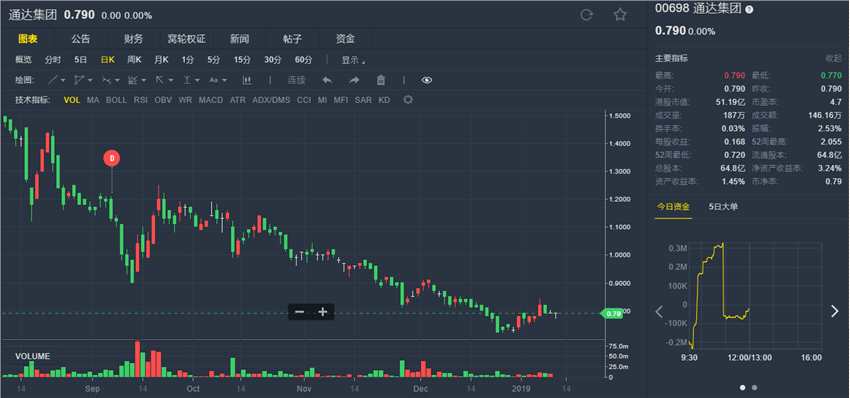Image resolution: width=850 pixels, height=398 pixels.
Task: Switch to the 5日大单 tab
Action: pyautogui.click(x=723, y=207)
